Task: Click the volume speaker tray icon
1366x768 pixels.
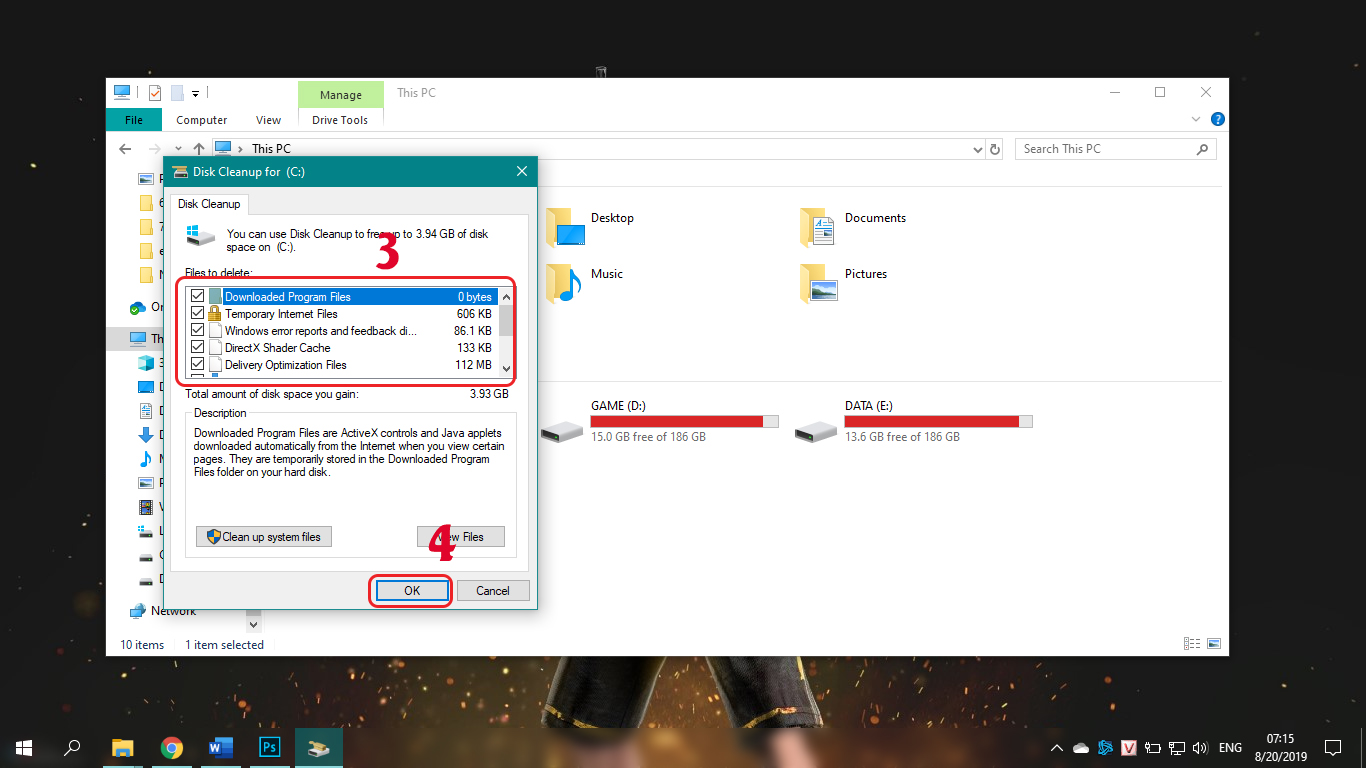Action: [1200, 747]
